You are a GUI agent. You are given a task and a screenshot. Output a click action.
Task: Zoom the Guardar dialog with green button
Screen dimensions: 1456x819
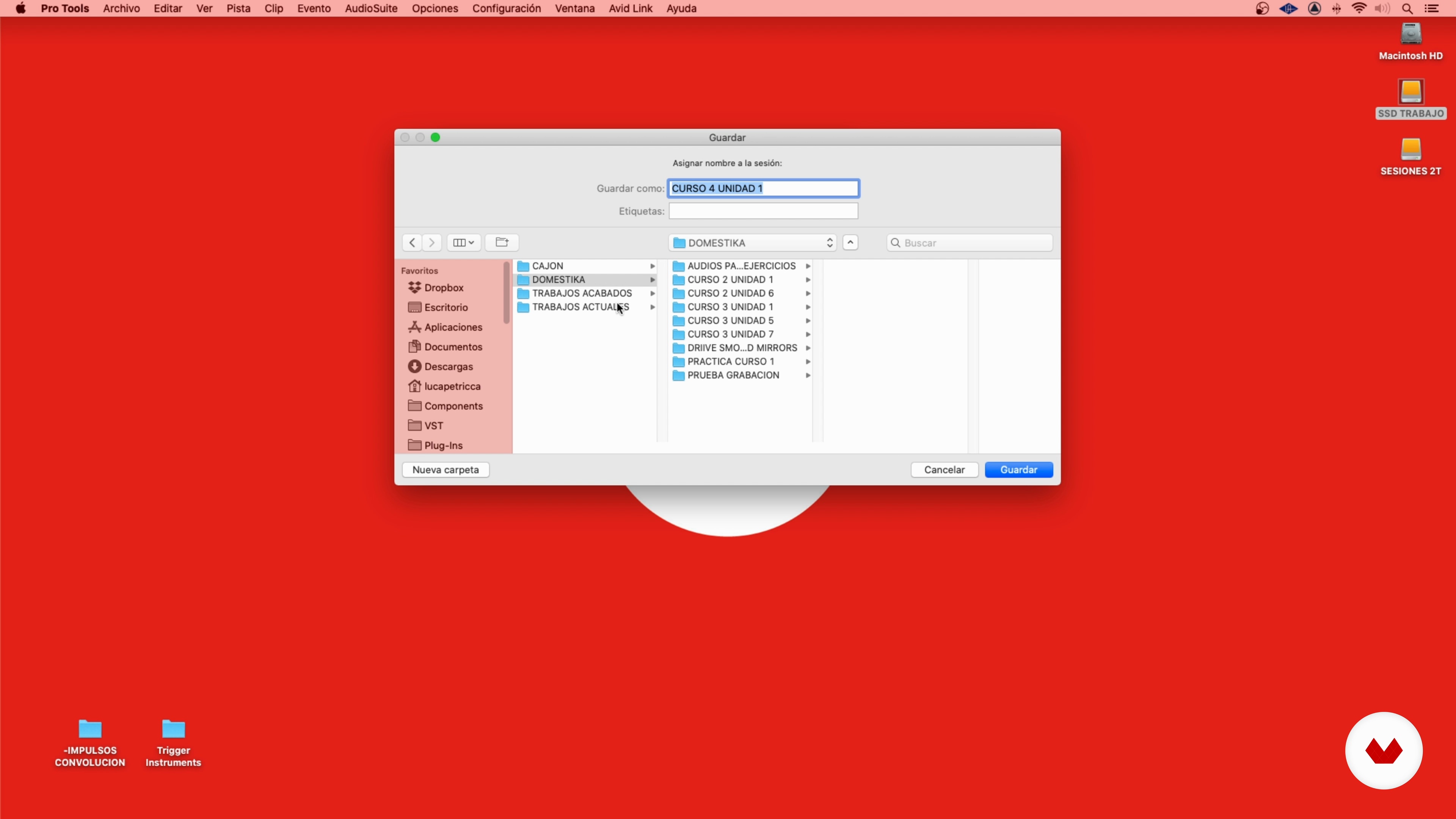coord(435,137)
